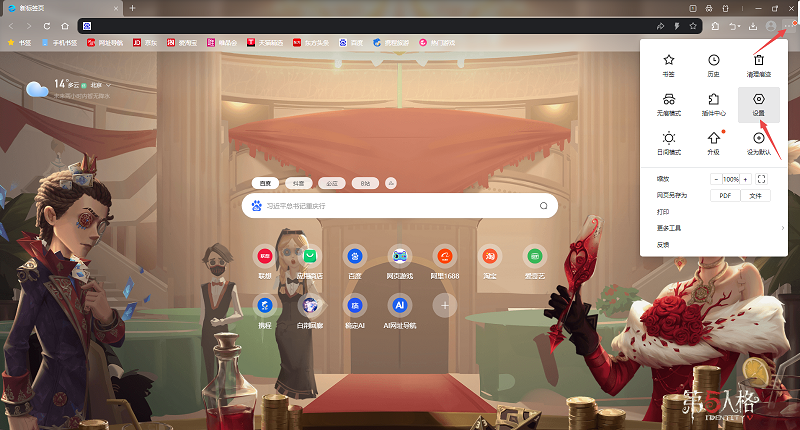Open 书签 star icon in the menu panel
Screen dimensions: 800x430
668,60
